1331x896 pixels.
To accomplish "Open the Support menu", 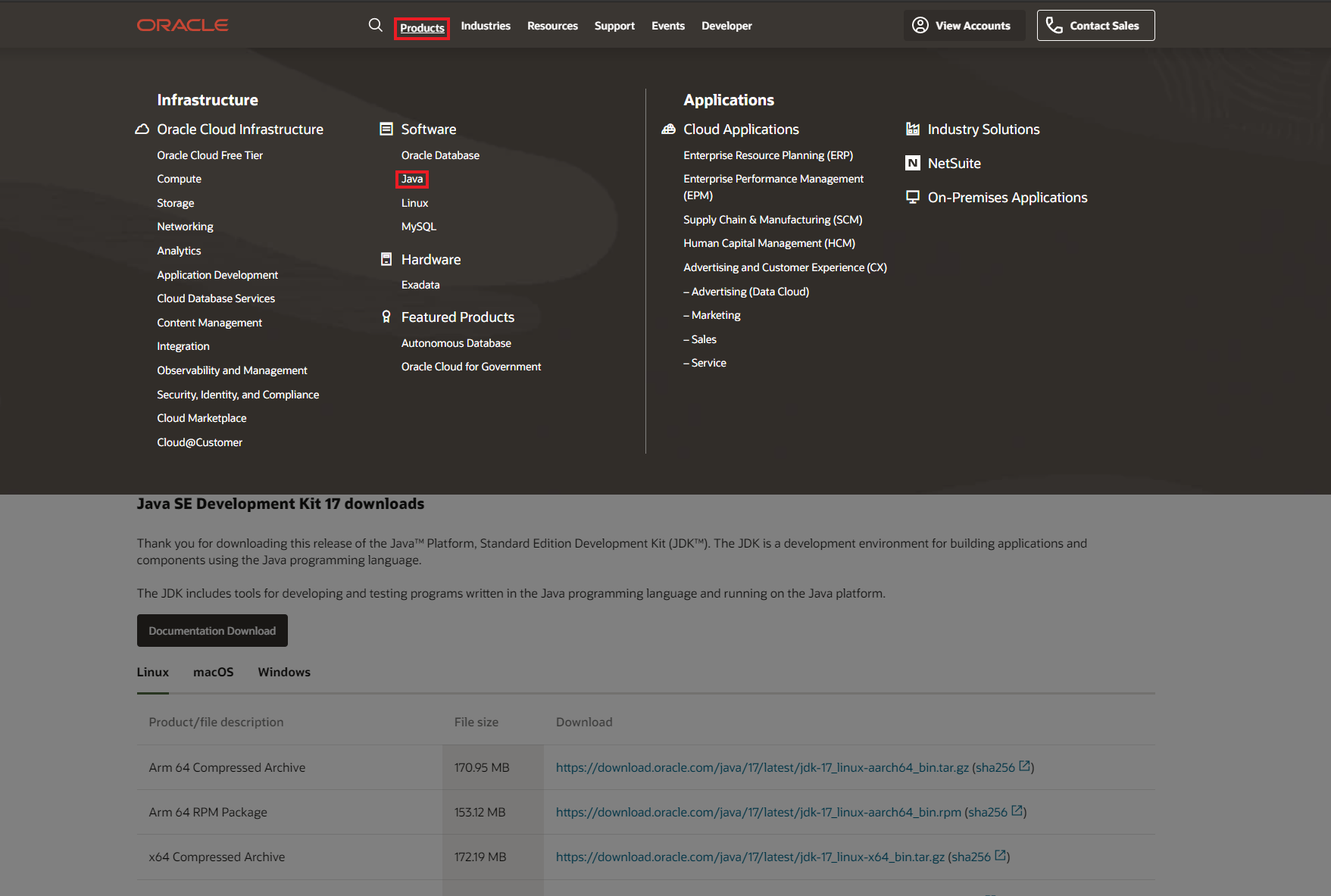I will click(614, 26).
